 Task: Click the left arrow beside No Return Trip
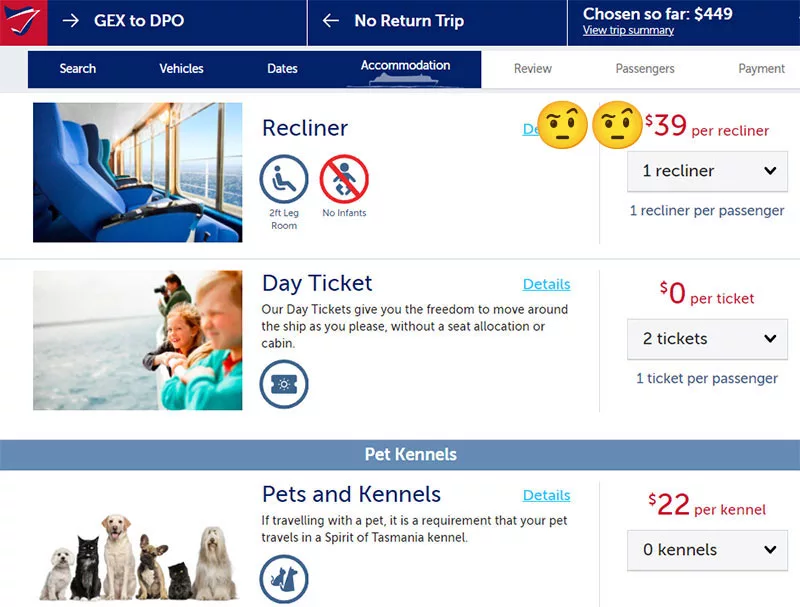click(331, 21)
